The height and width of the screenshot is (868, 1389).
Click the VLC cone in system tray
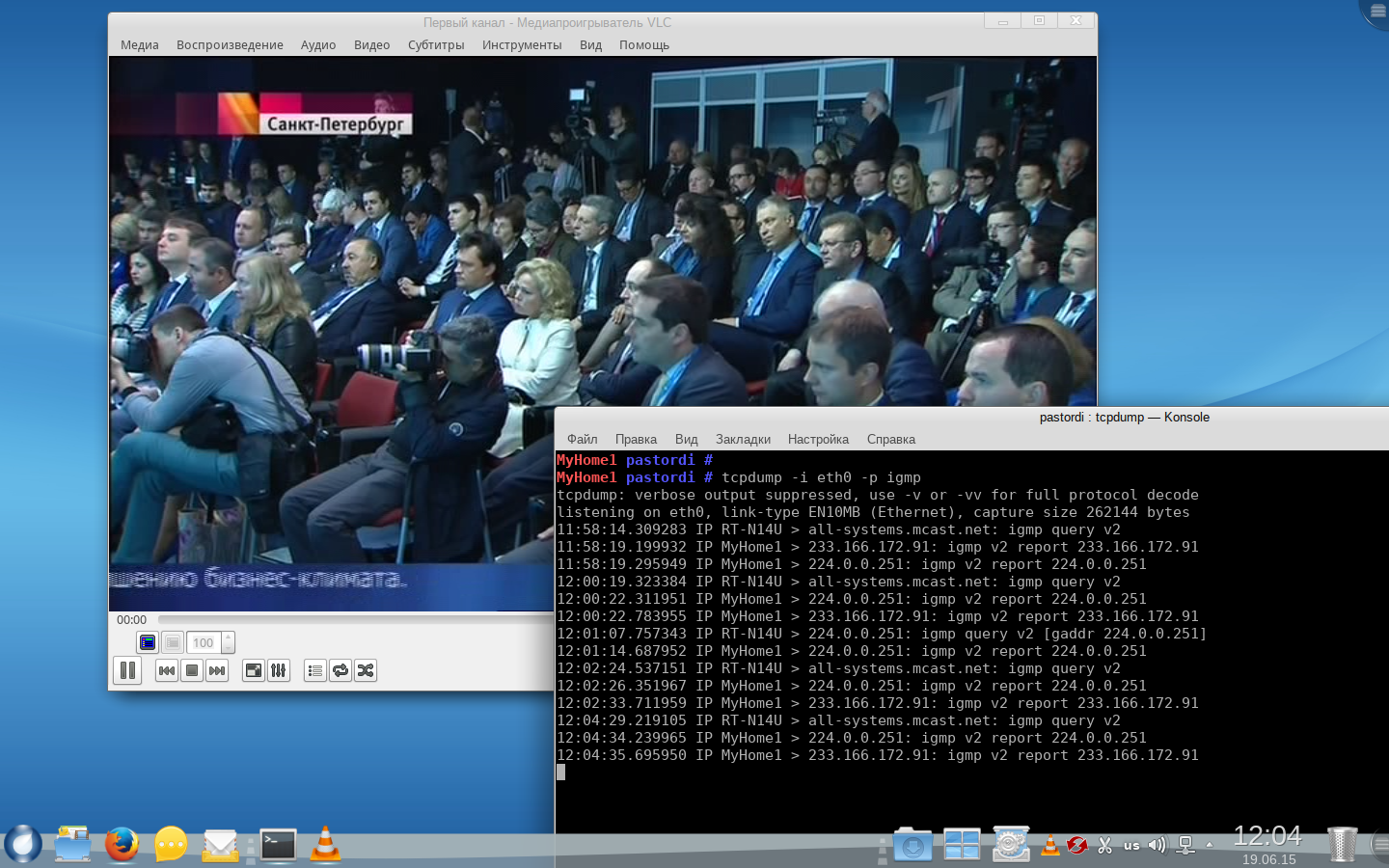(1049, 846)
